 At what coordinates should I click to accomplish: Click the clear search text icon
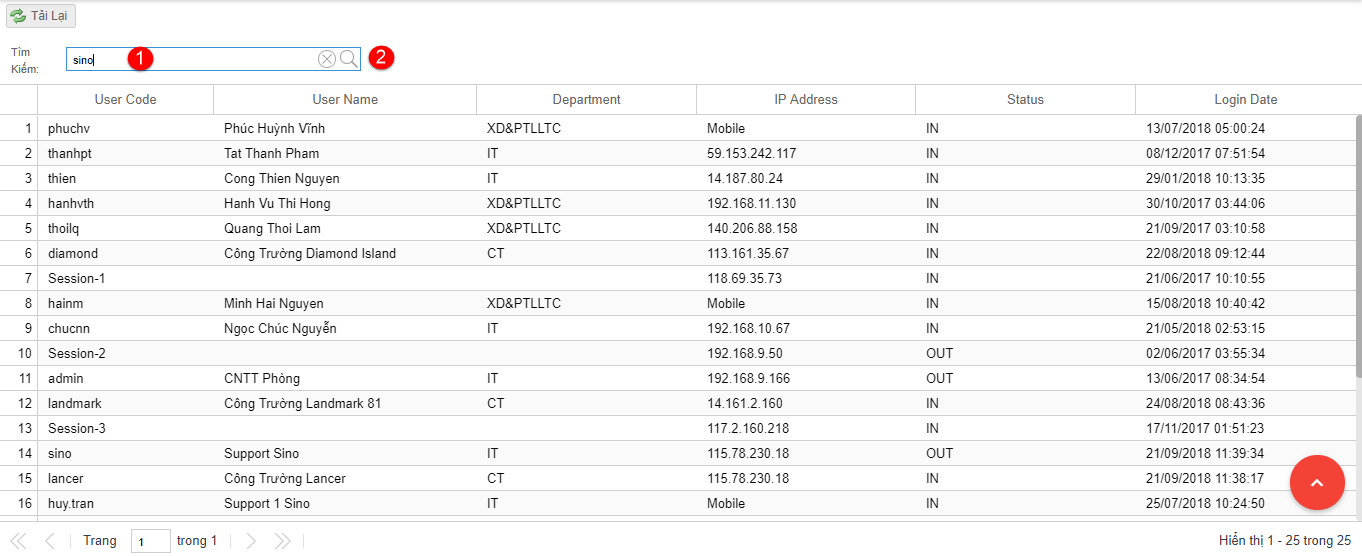click(x=327, y=60)
